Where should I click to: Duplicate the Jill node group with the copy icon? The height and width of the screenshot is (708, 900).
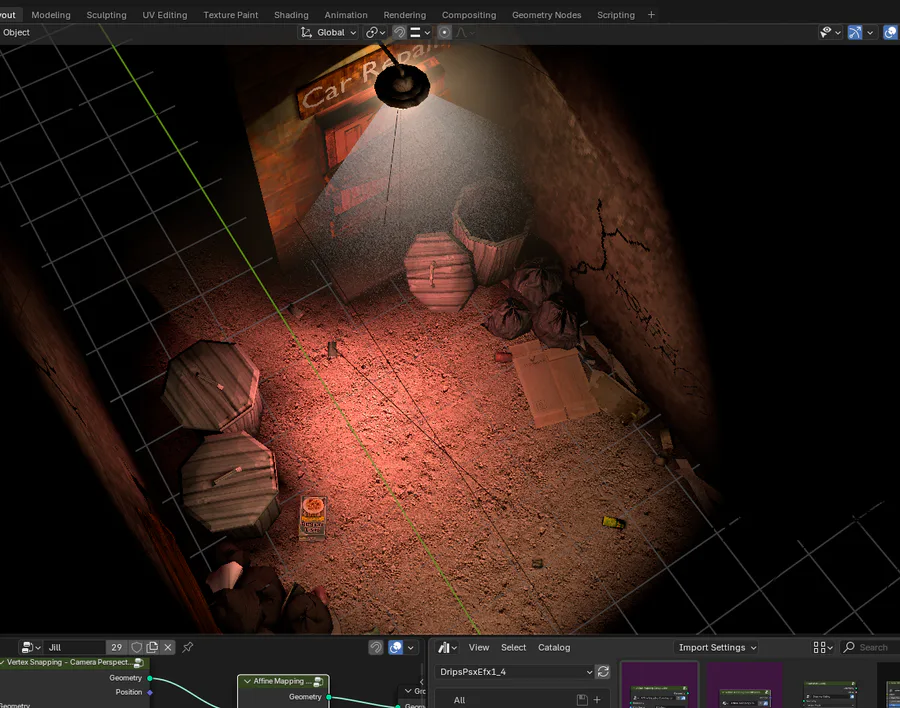coord(152,647)
